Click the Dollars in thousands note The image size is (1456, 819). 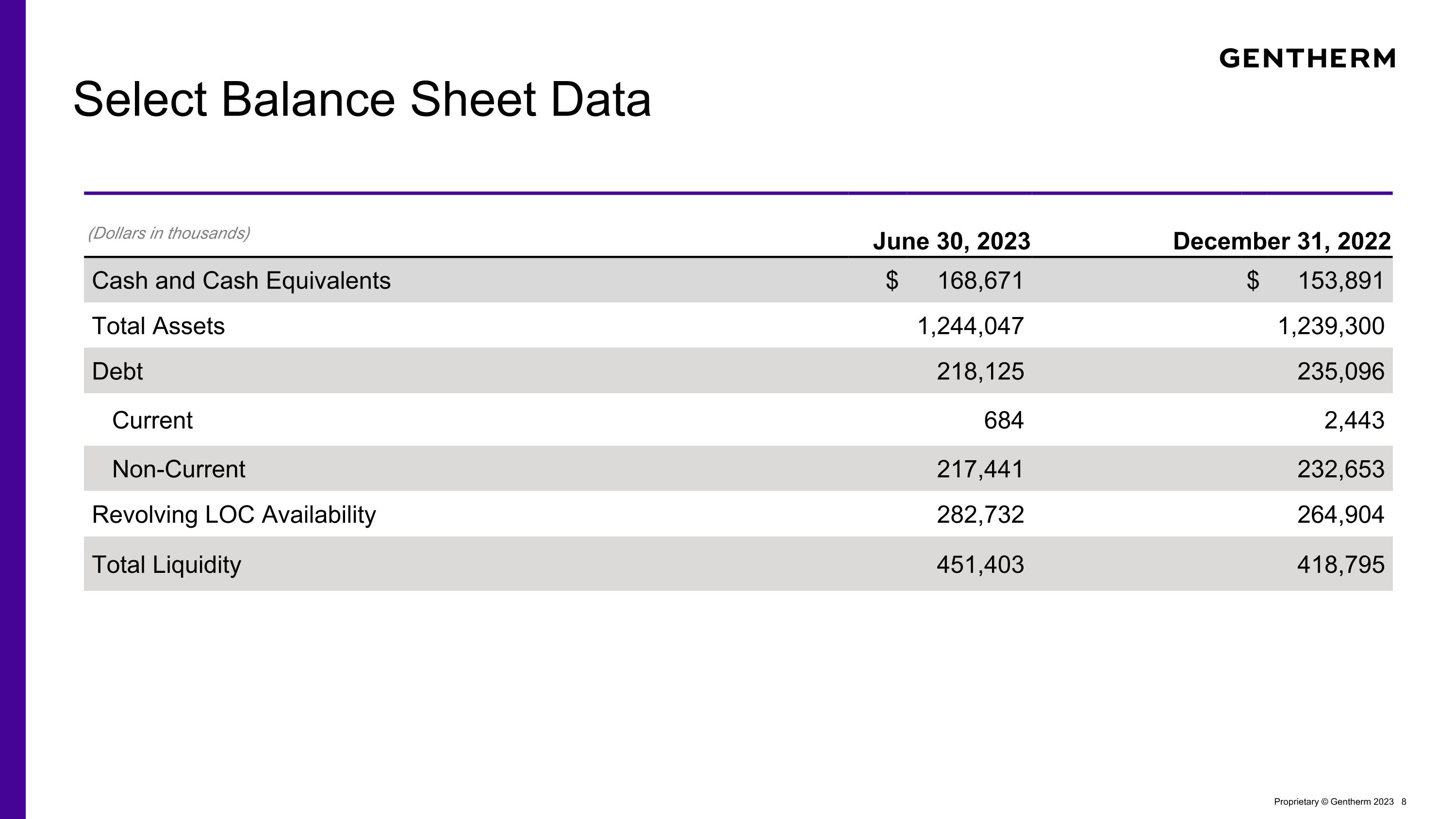(x=168, y=233)
